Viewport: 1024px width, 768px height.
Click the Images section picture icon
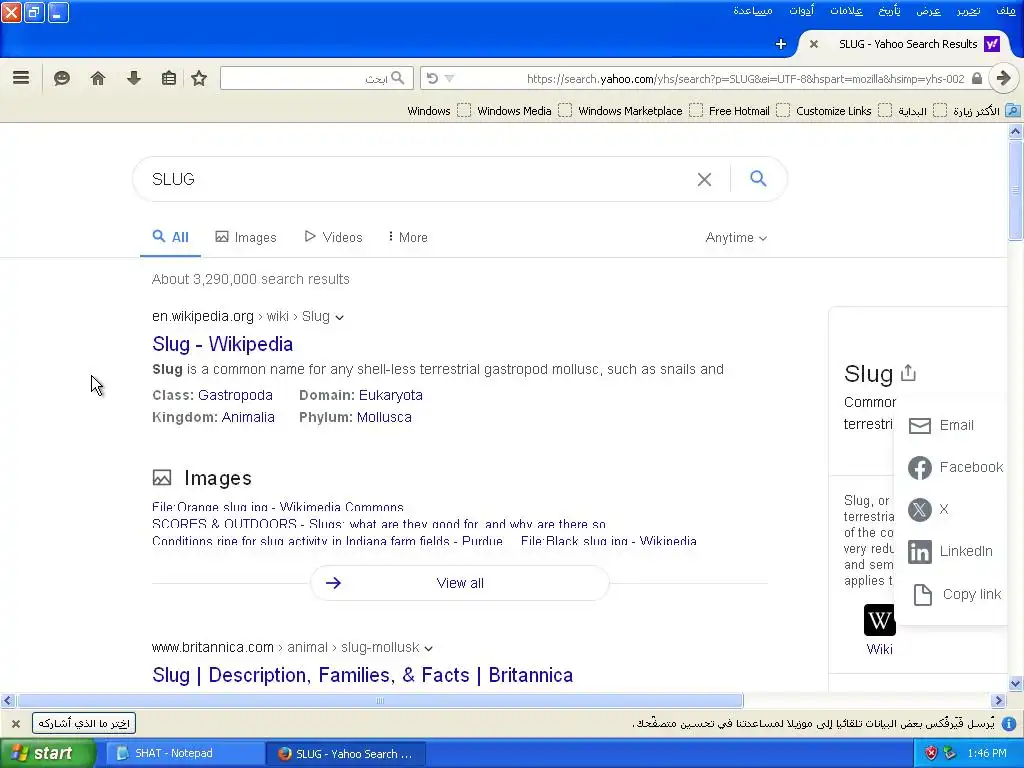[162, 478]
